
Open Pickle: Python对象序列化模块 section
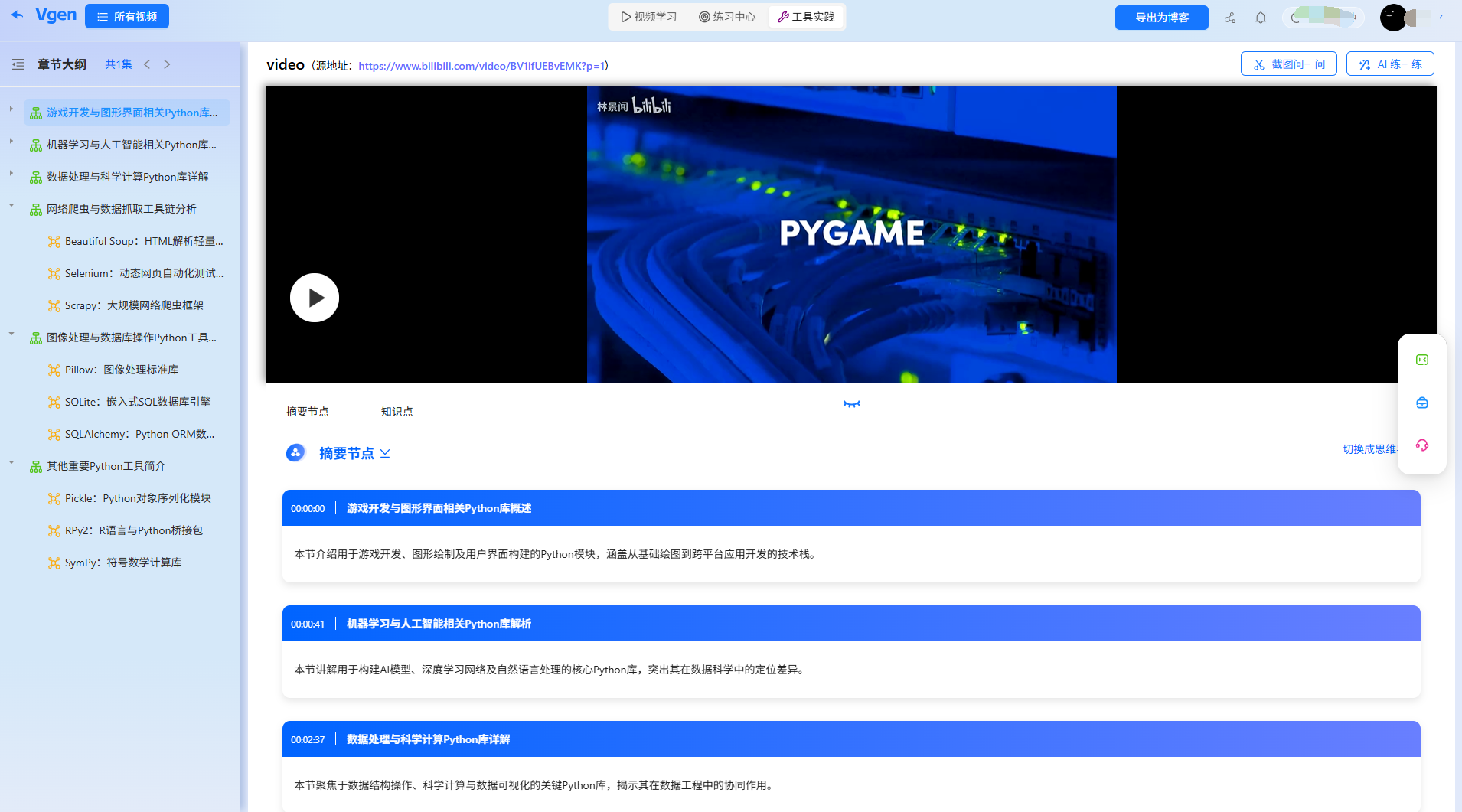[x=136, y=498]
